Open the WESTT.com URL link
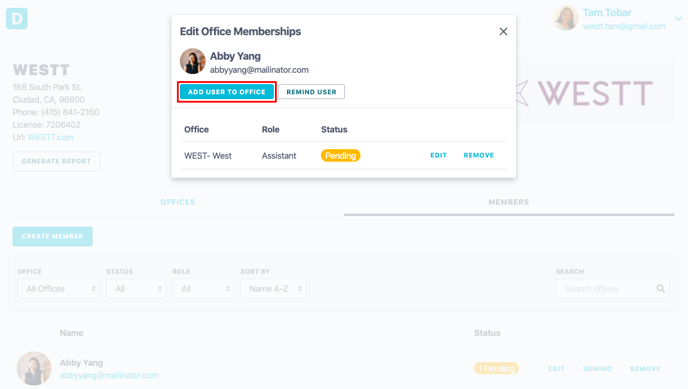This screenshot has height=389, width=688. (50, 137)
